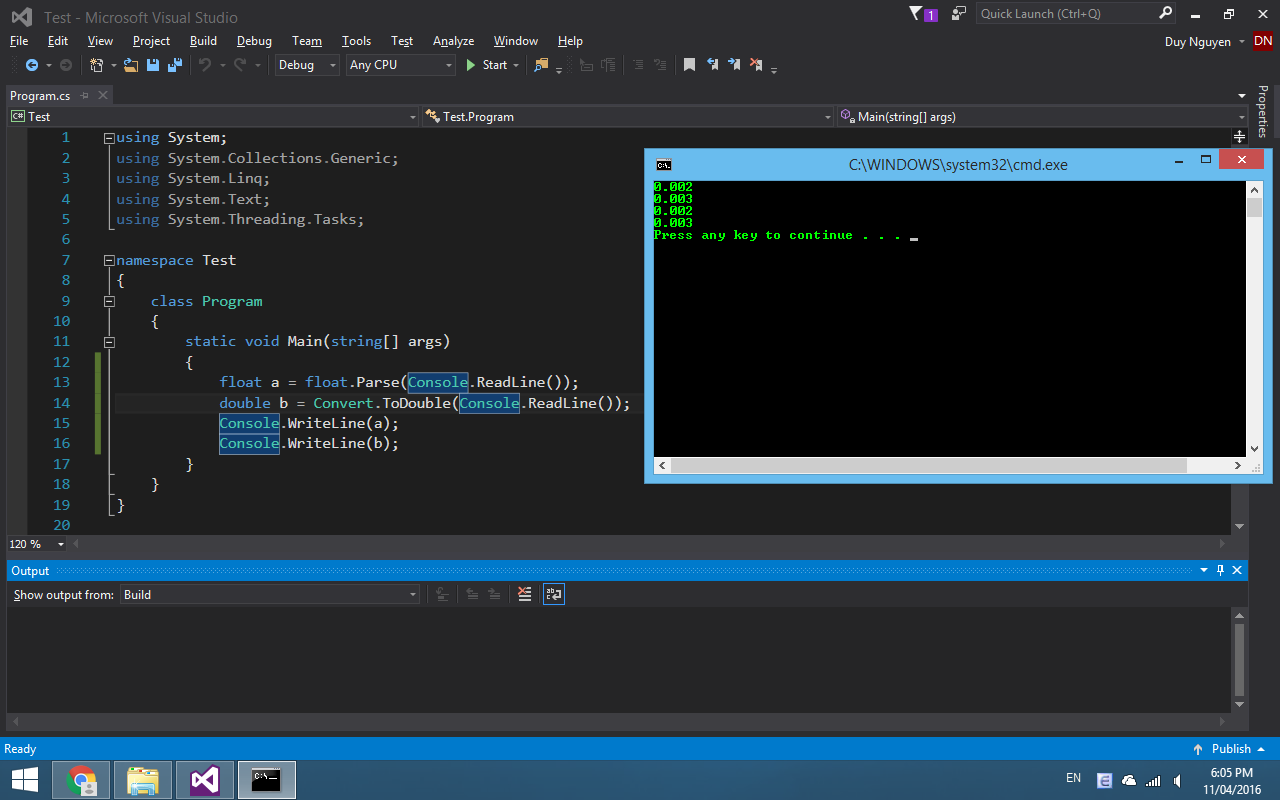Viewport: 1280px width, 800px height.
Task: Open Google Chrome from the taskbar
Action: [x=82, y=779]
